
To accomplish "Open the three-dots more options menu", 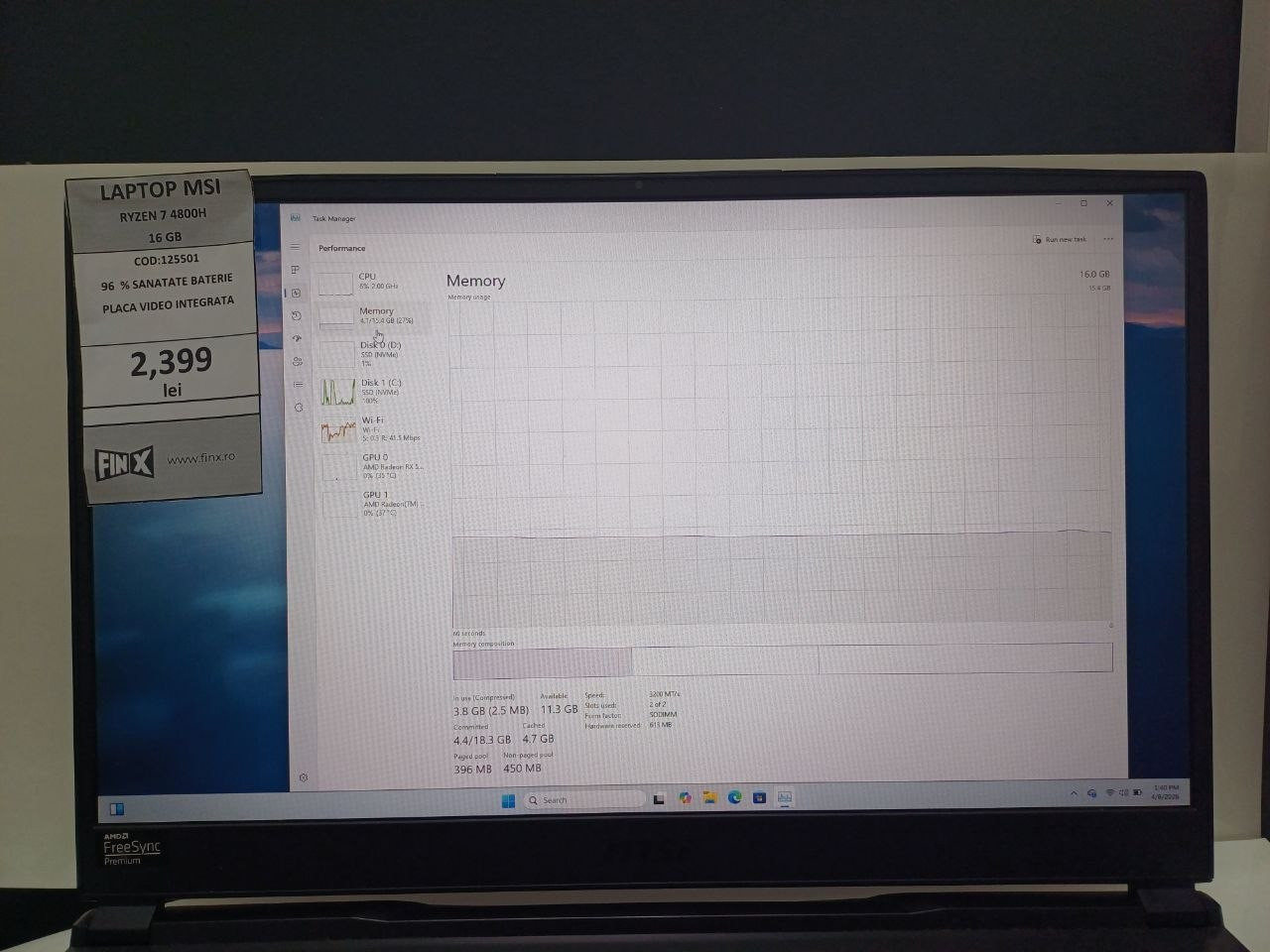I will click(1108, 239).
